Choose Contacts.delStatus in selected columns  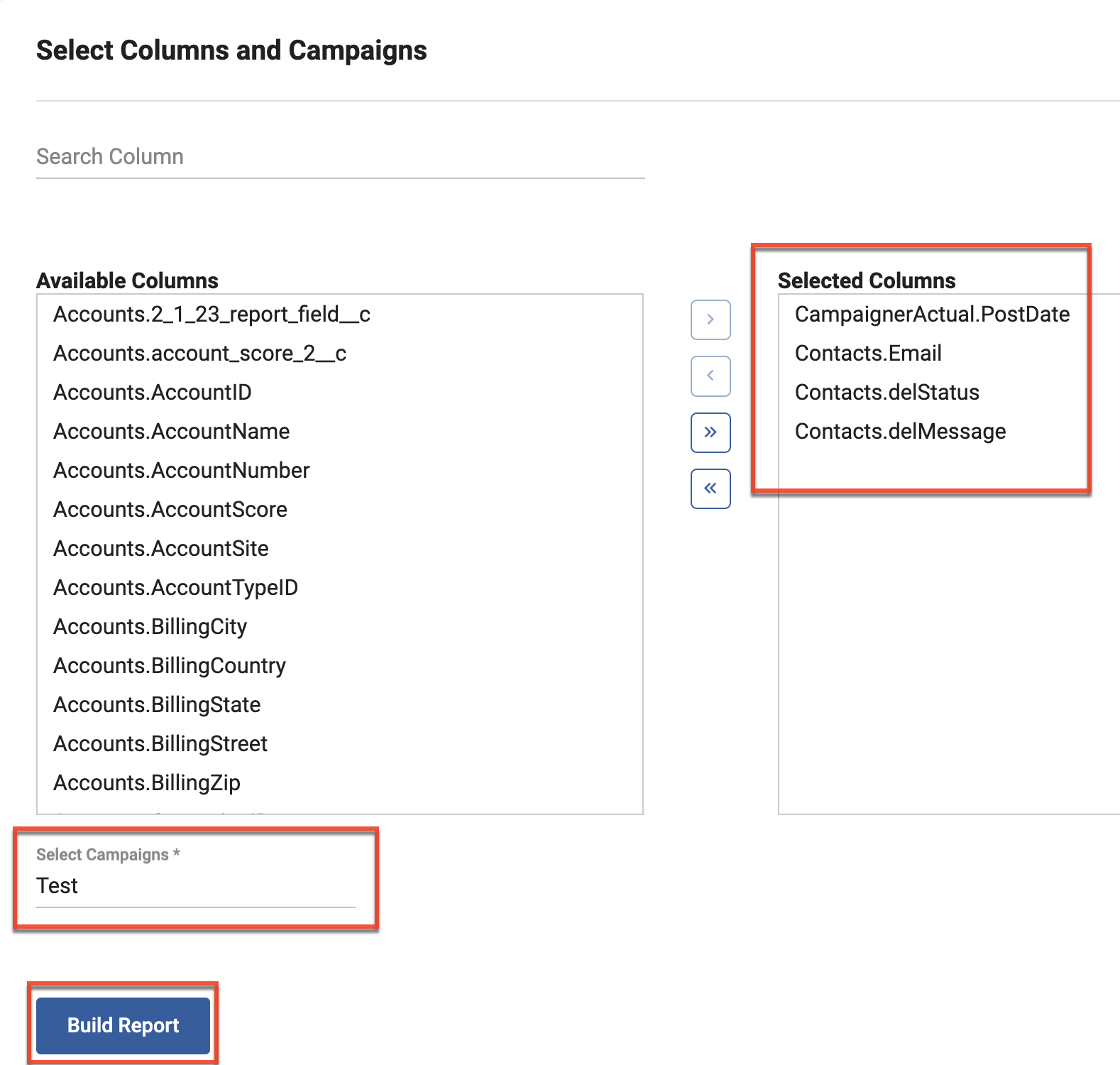(x=886, y=393)
